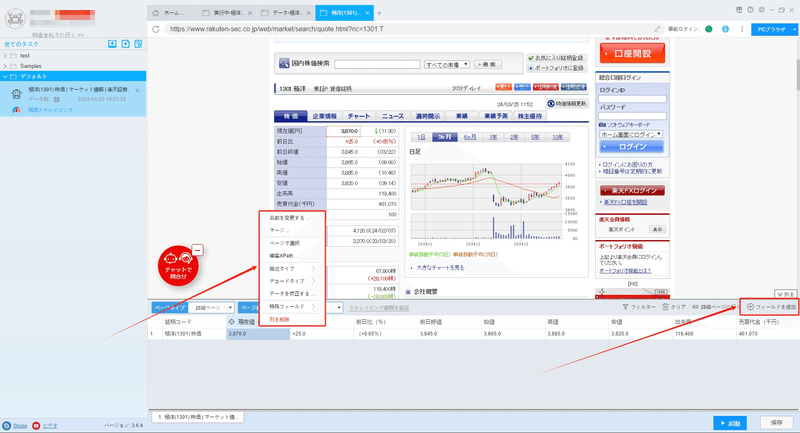
Task: Click the trash クリア button
Action: tap(674, 307)
